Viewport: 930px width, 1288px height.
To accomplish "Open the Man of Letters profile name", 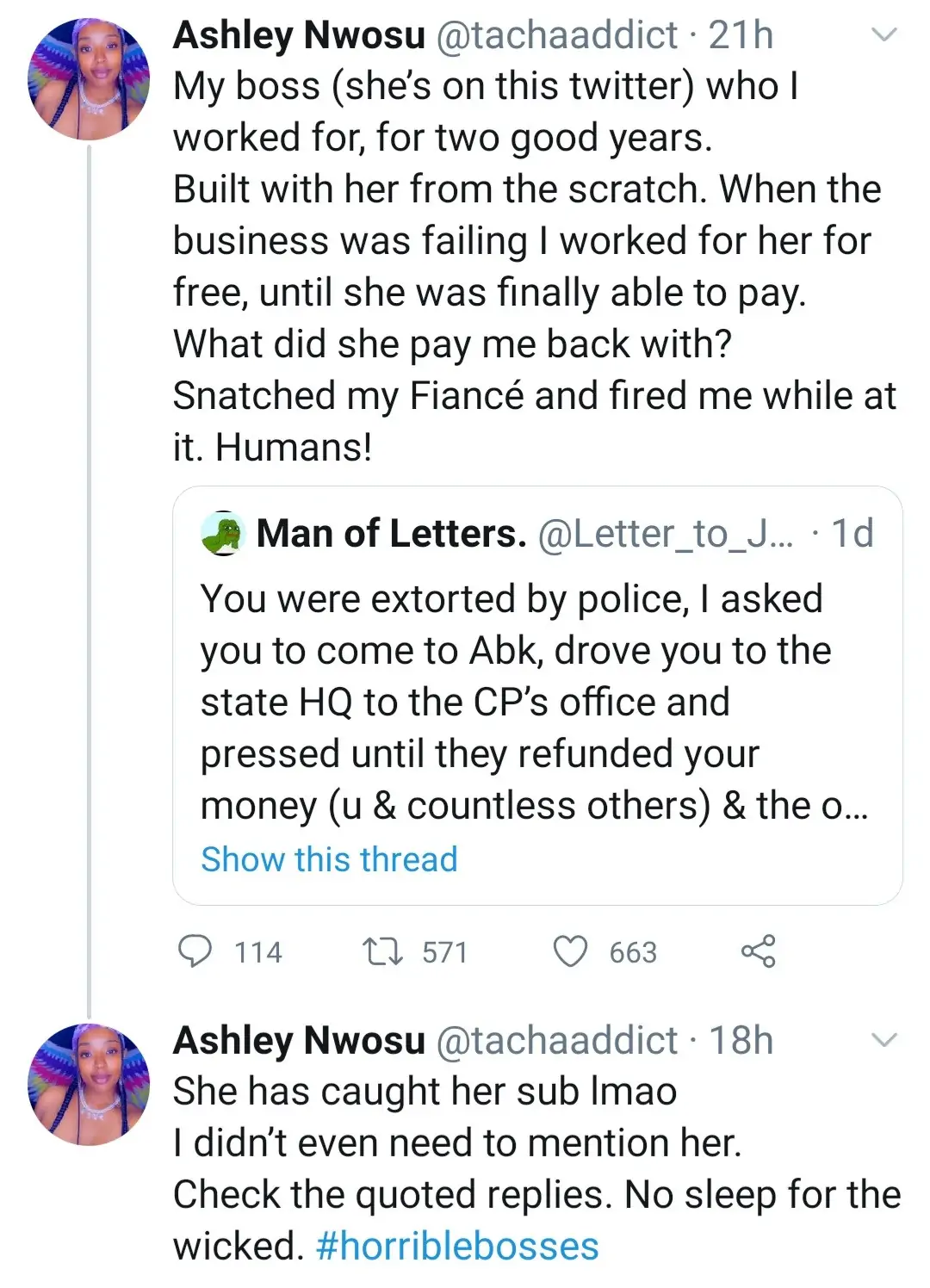I will [x=391, y=534].
